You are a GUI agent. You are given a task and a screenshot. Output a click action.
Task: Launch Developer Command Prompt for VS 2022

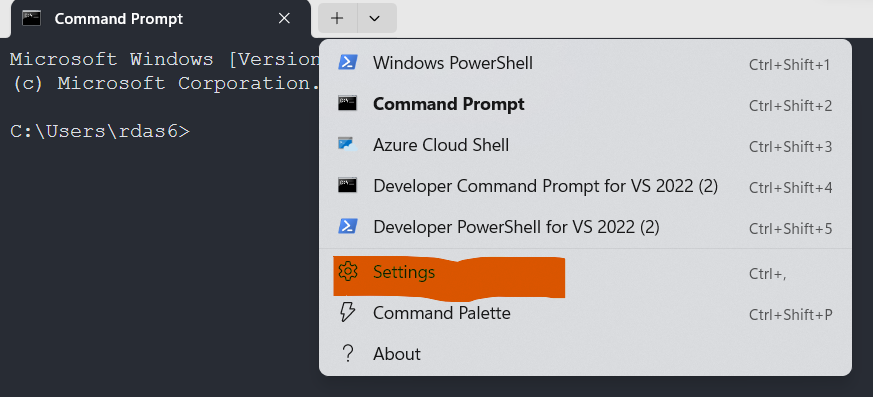point(585,186)
